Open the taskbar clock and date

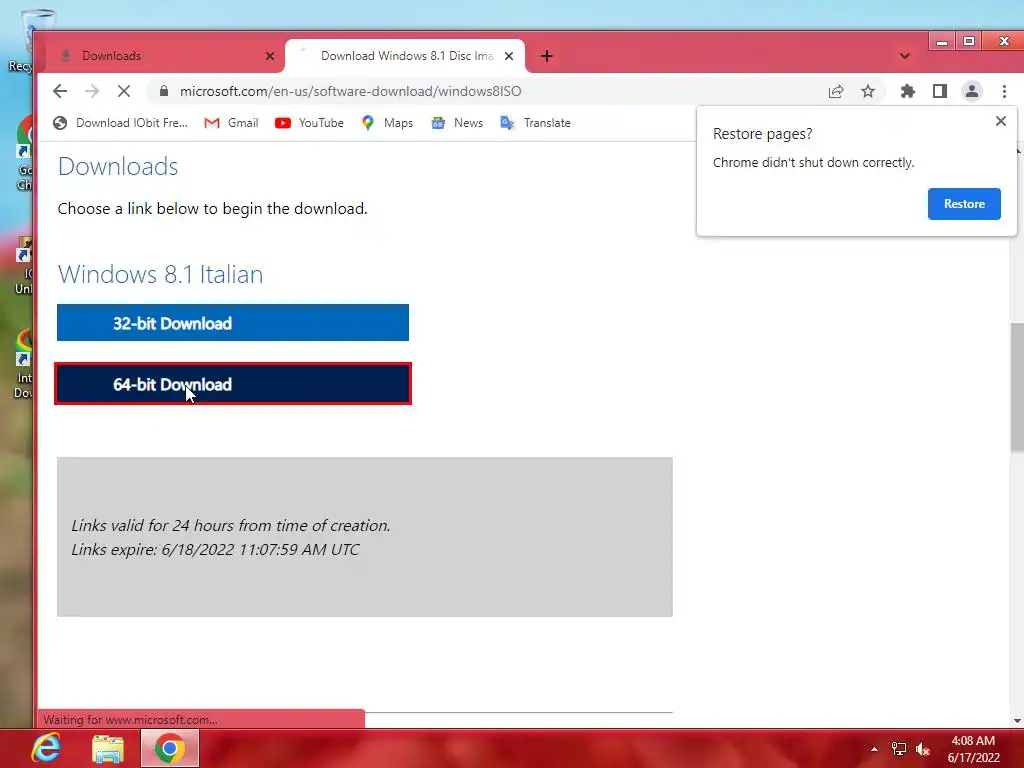tap(973, 749)
